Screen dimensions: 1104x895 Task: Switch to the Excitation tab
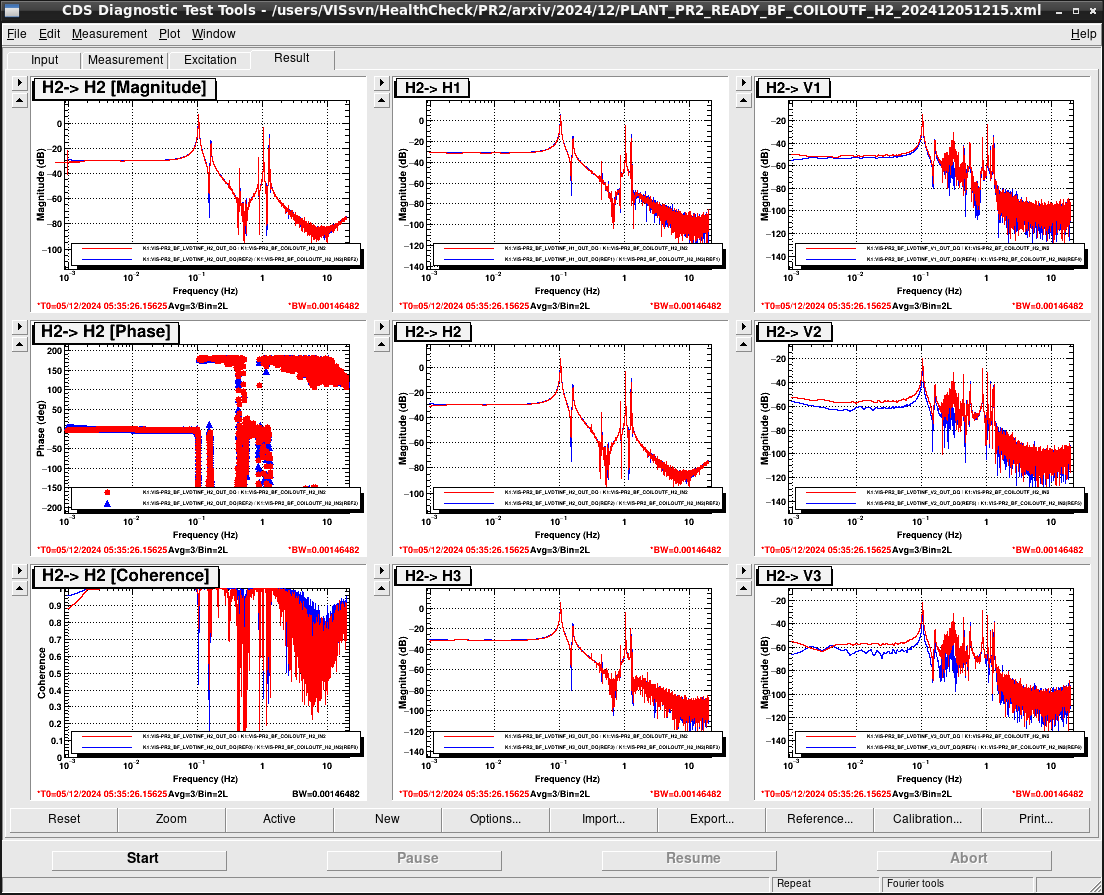pyautogui.click(x=210, y=60)
